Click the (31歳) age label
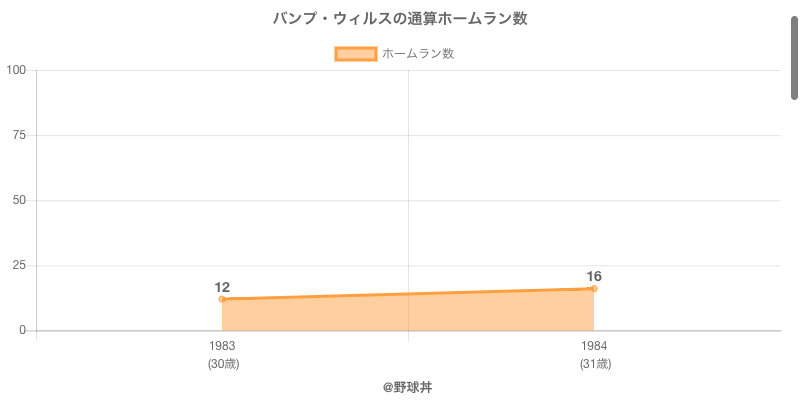800x400 pixels. pos(594,364)
